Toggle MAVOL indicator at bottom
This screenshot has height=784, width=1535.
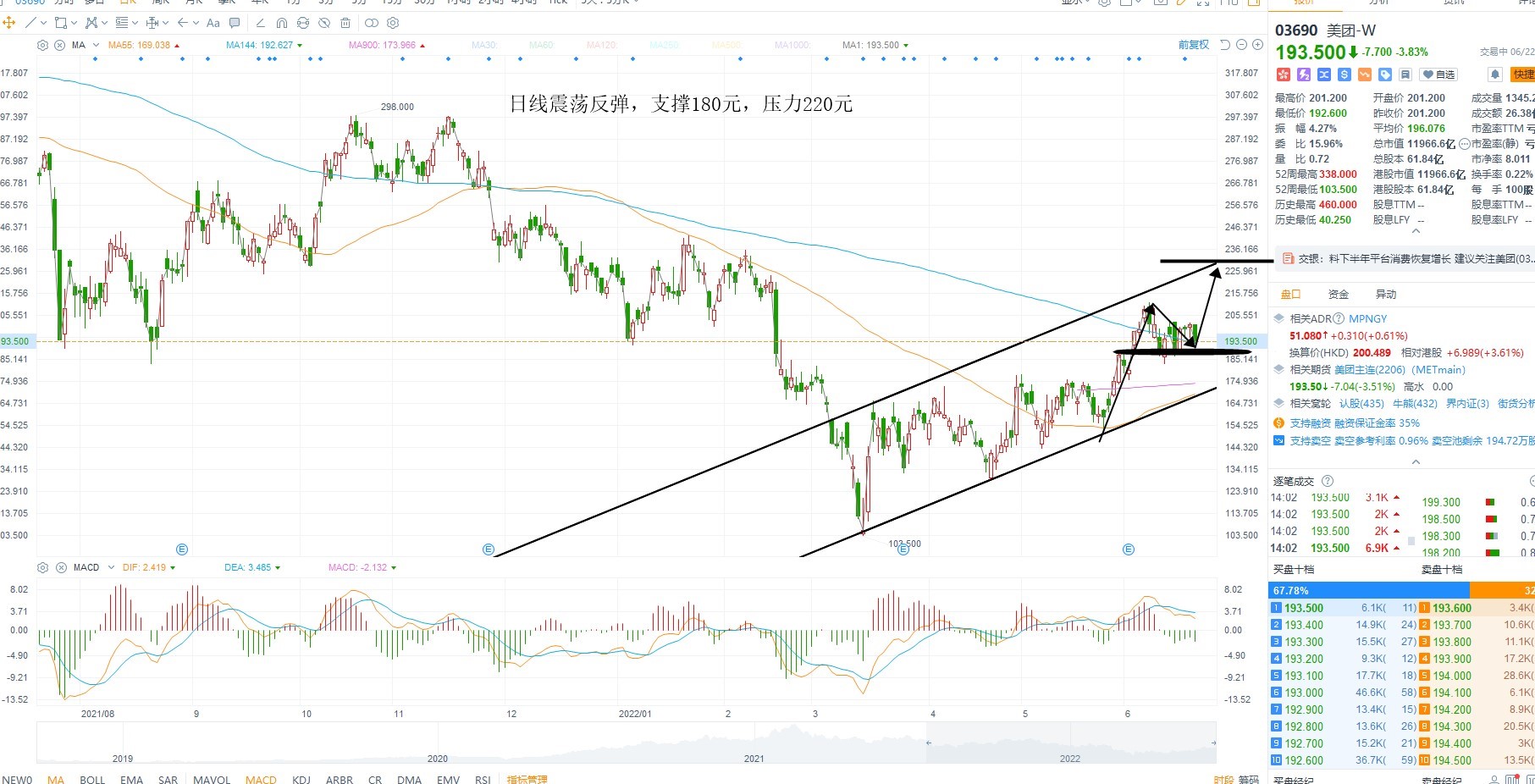point(212,779)
